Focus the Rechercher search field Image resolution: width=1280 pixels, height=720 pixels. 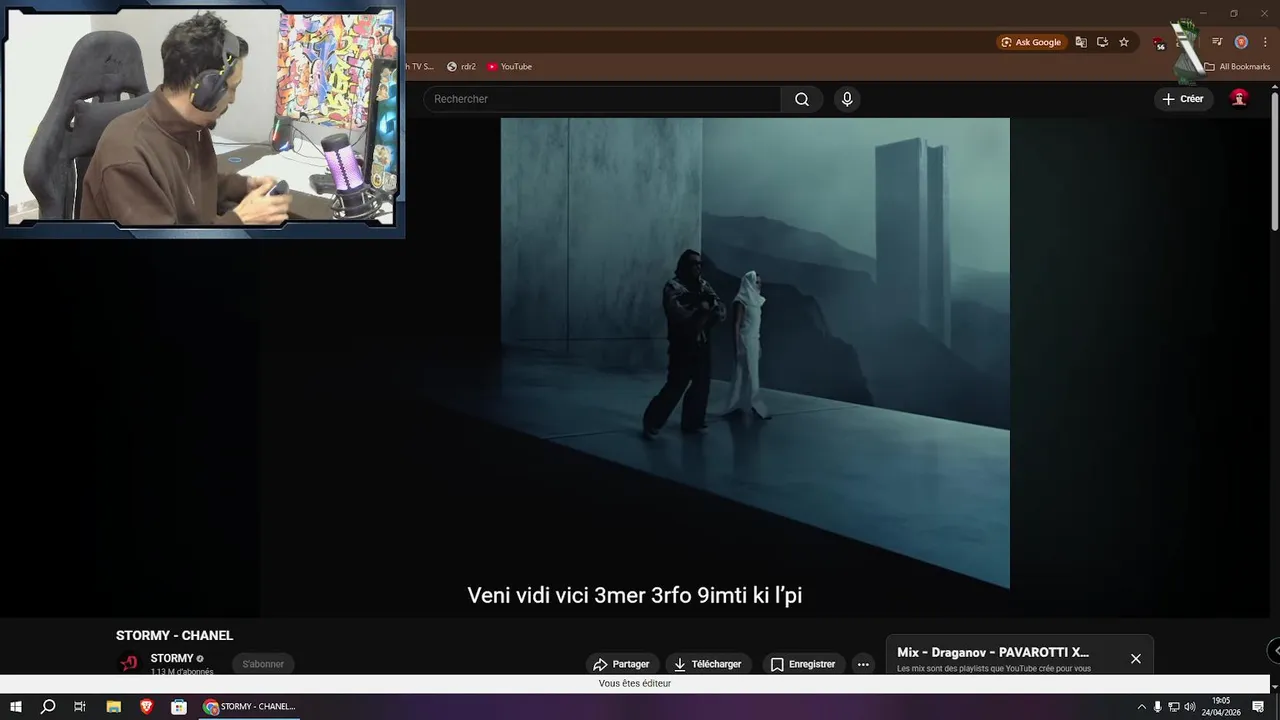pos(602,99)
